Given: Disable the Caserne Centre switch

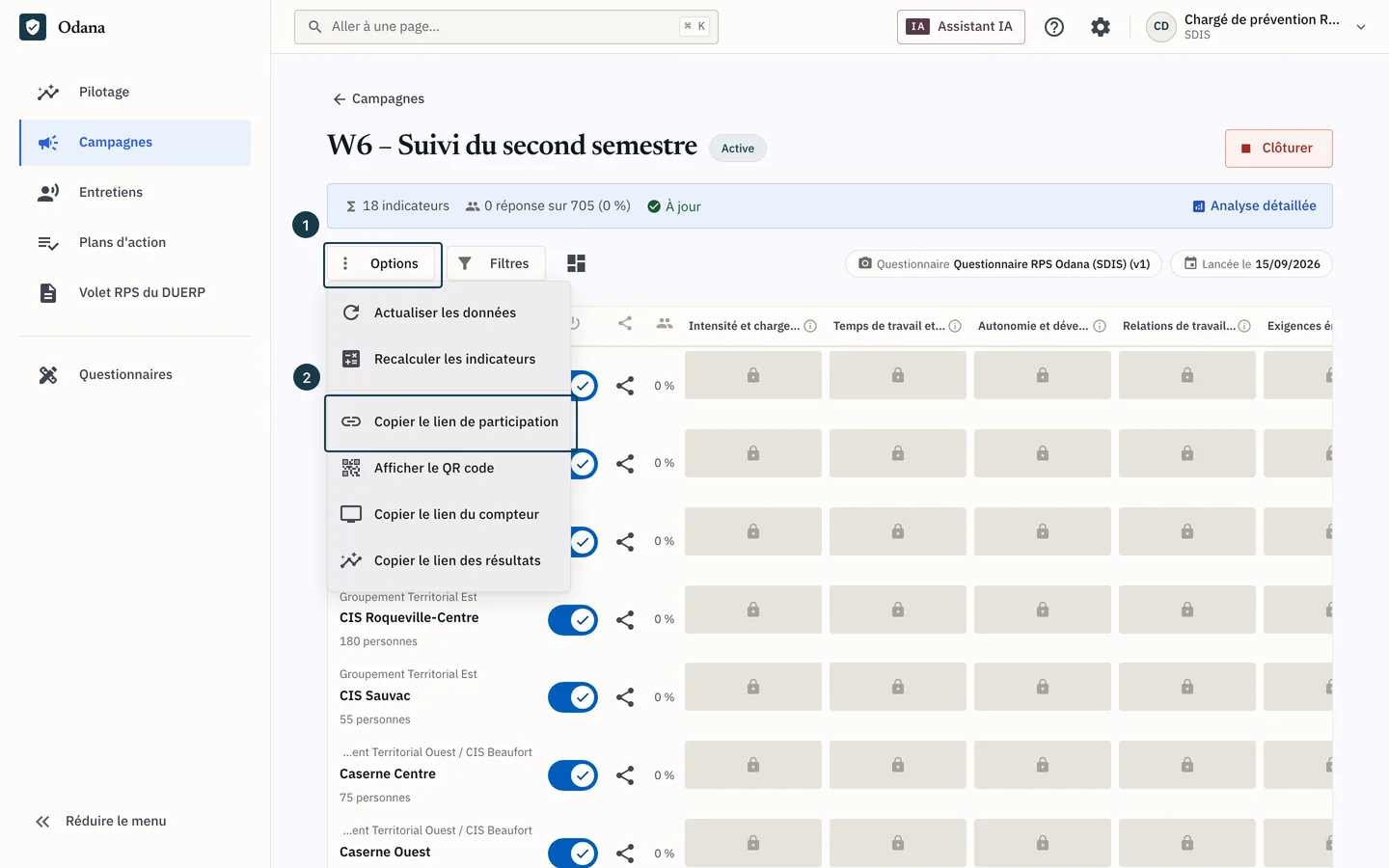Looking at the screenshot, I should pos(573,775).
